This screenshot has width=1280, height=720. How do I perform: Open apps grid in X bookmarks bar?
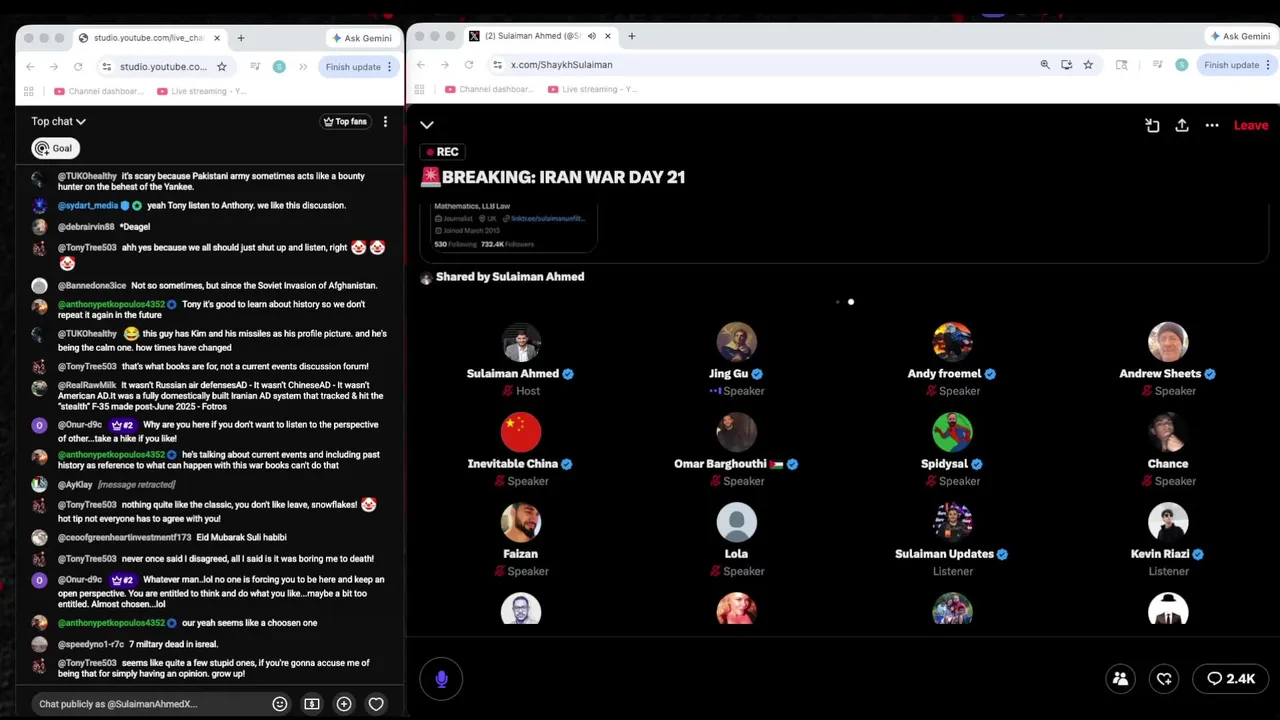point(421,89)
